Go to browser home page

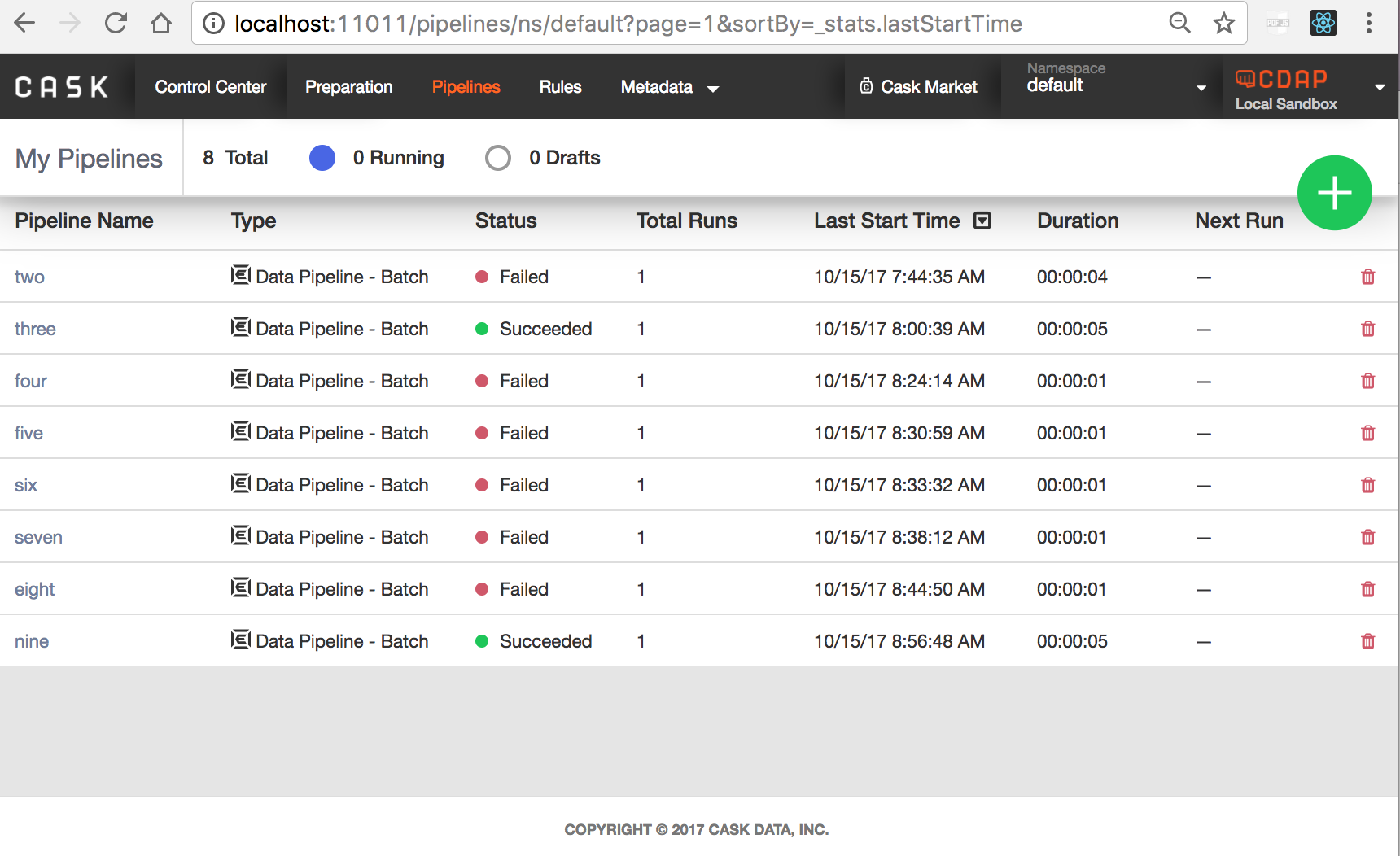coord(161,23)
